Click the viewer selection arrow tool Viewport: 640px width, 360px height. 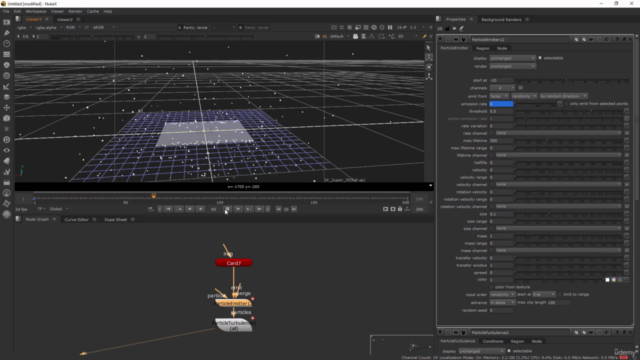click(x=428, y=48)
